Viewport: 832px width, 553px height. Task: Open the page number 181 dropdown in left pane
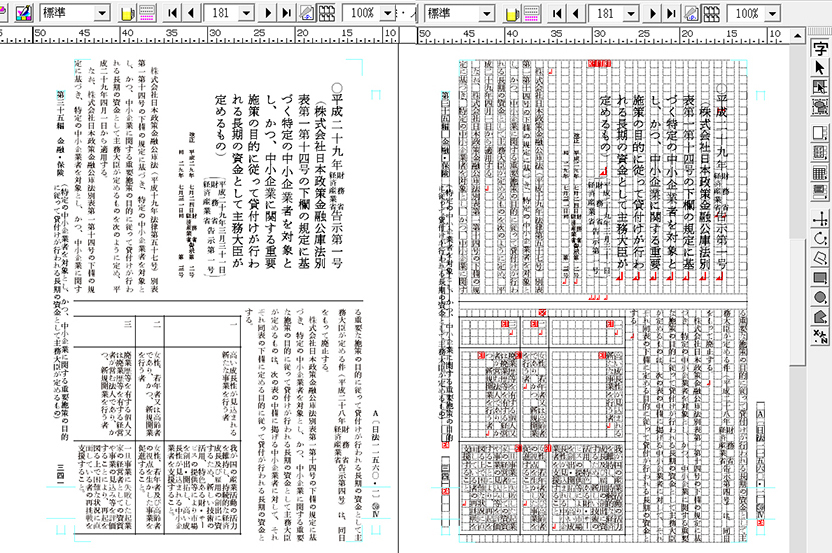pyautogui.click(x=246, y=13)
